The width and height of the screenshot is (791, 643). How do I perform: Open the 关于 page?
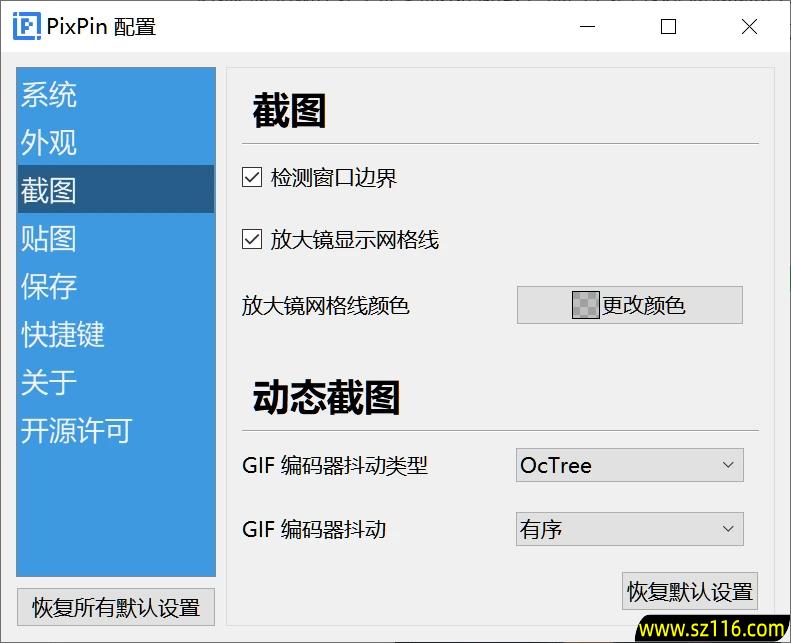49,382
